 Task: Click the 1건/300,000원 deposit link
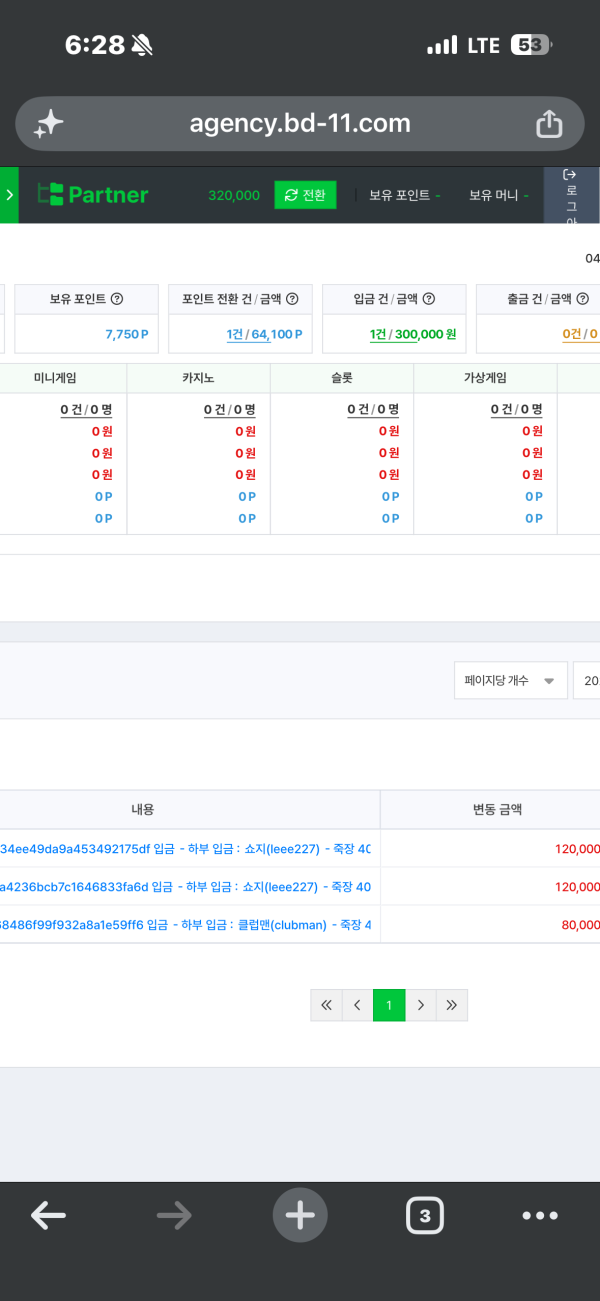pyautogui.click(x=413, y=334)
